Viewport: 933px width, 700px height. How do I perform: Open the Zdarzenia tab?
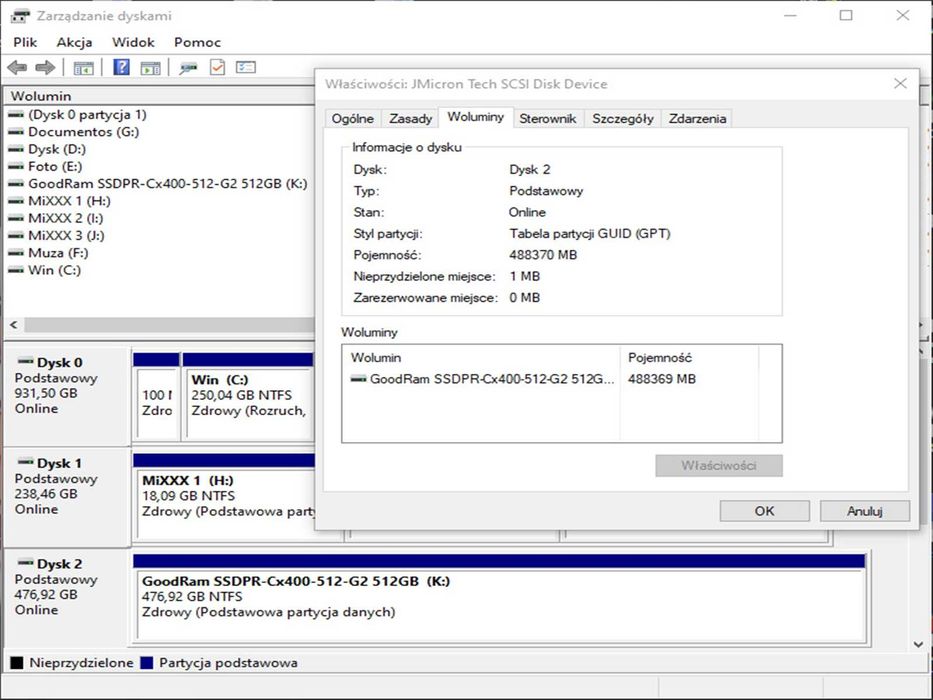pos(697,118)
